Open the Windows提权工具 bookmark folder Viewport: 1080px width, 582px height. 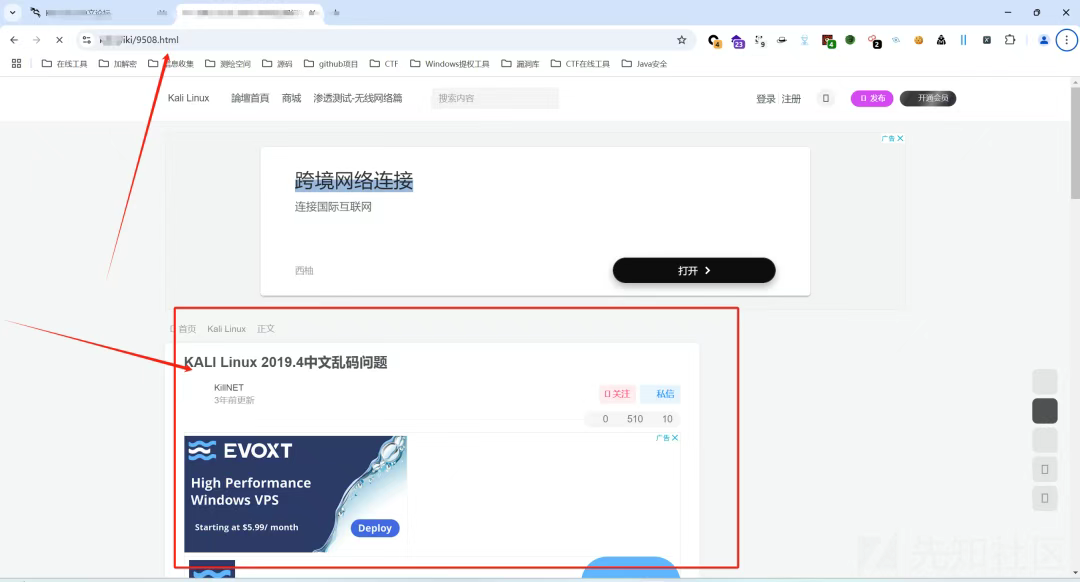tap(449, 63)
